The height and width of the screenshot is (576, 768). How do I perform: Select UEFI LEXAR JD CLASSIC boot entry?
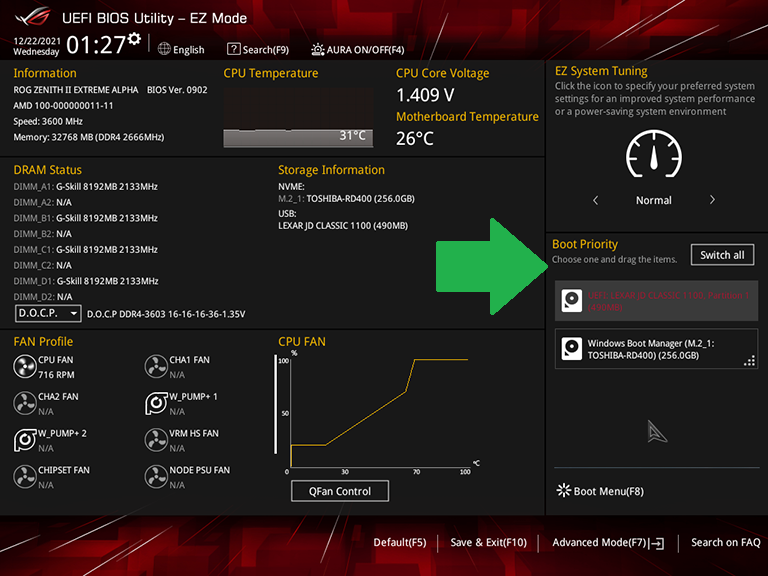click(x=656, y=301)
